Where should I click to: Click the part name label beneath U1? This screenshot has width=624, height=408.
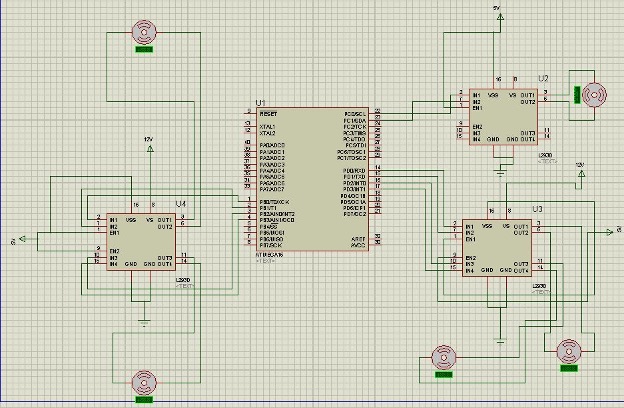coord(269,255)
